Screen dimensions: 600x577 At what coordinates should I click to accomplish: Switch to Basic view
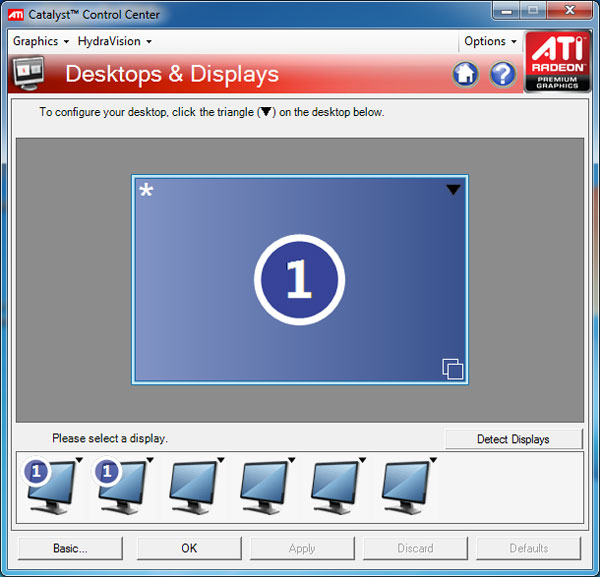(x=70, y=548)
